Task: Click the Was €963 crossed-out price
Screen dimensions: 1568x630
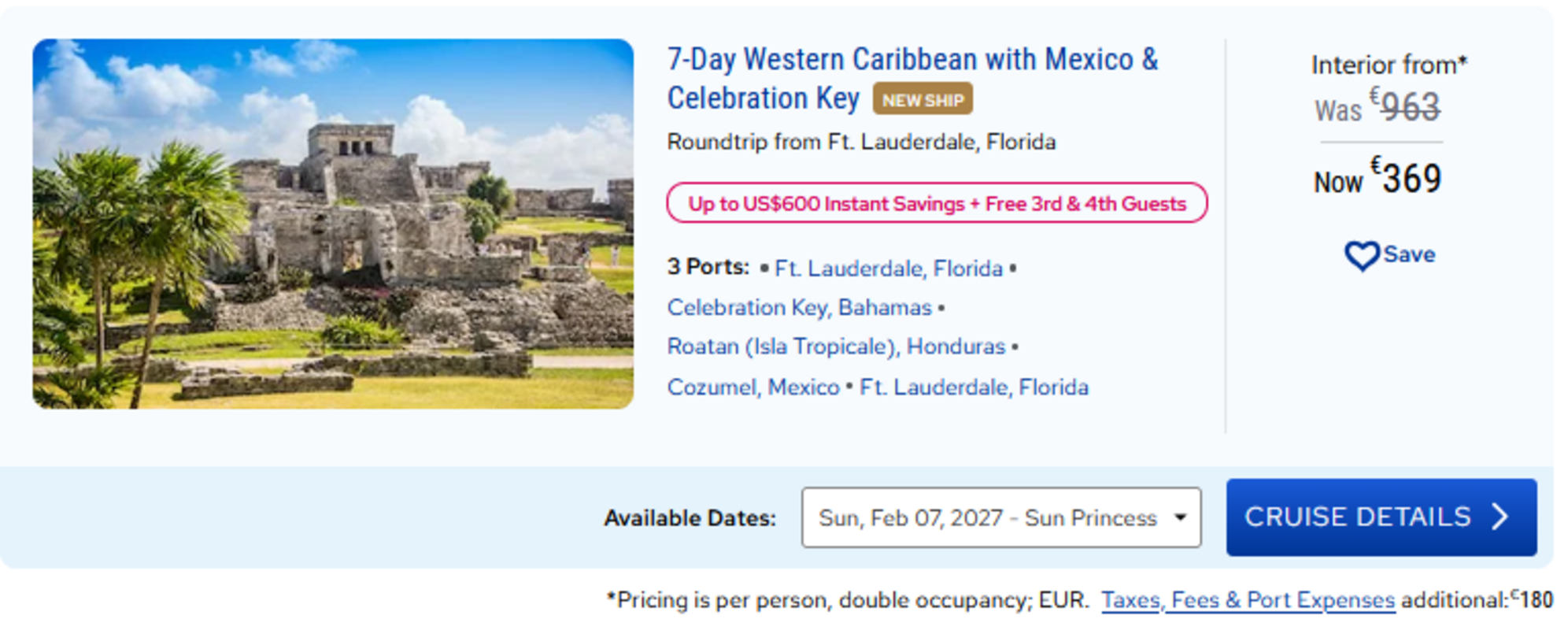Action: click(1378, 107)
